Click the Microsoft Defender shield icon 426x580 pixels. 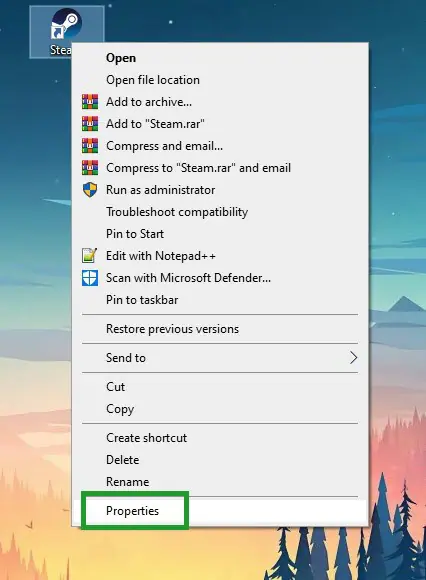point(90,278)
